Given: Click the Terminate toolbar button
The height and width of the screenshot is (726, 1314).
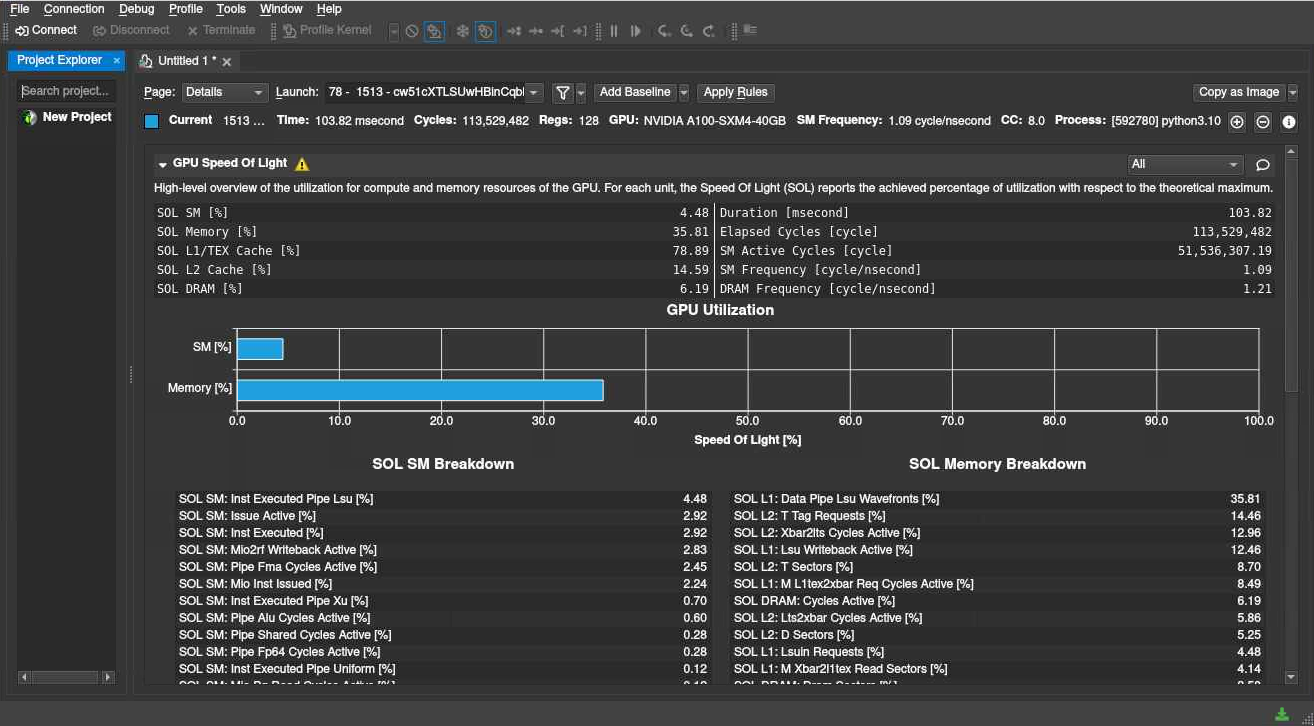Looking at the screenshot, I should tap(221, 31).
